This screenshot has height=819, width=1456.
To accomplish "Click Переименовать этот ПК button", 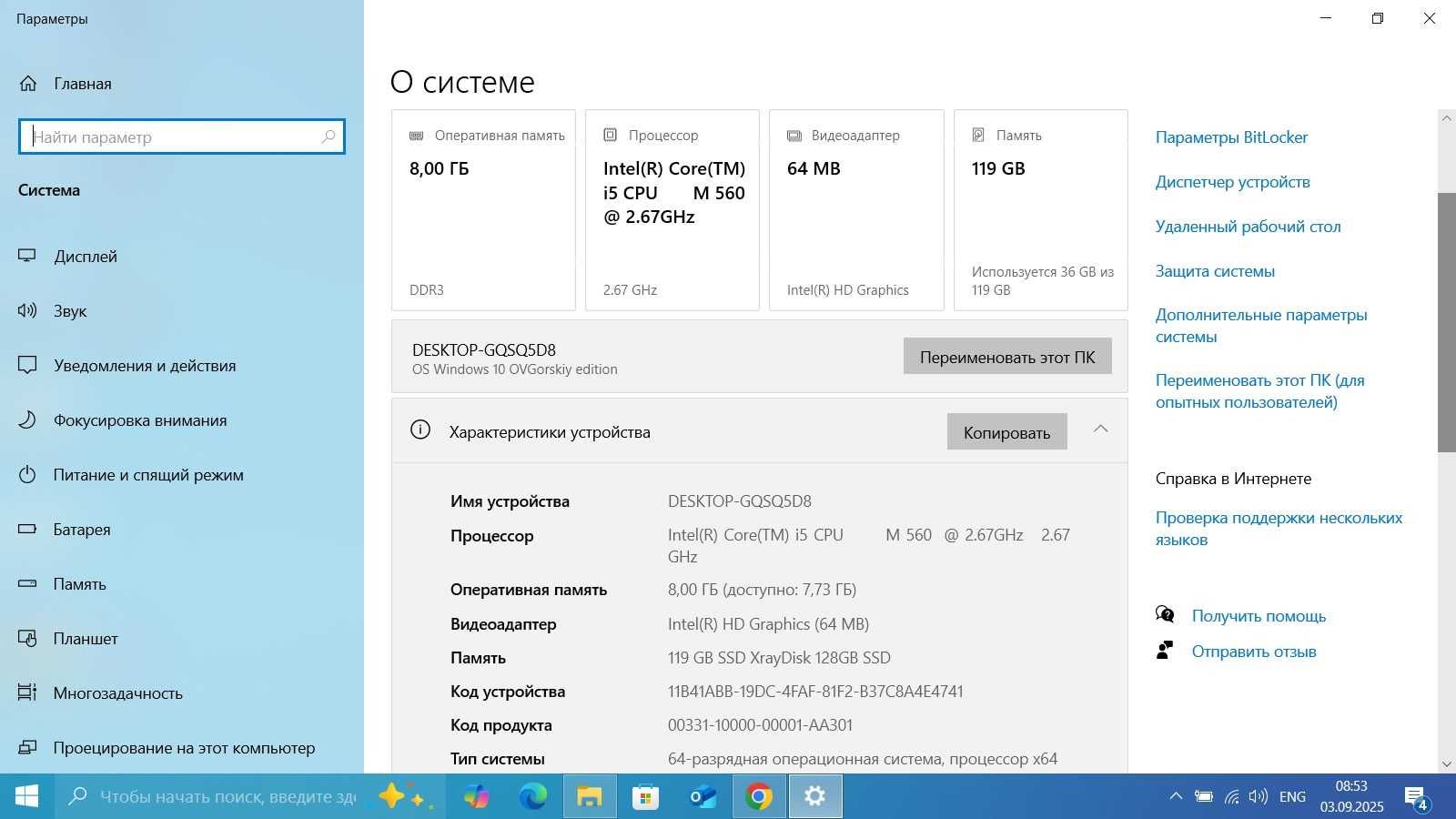I will tap(1007, 357).
